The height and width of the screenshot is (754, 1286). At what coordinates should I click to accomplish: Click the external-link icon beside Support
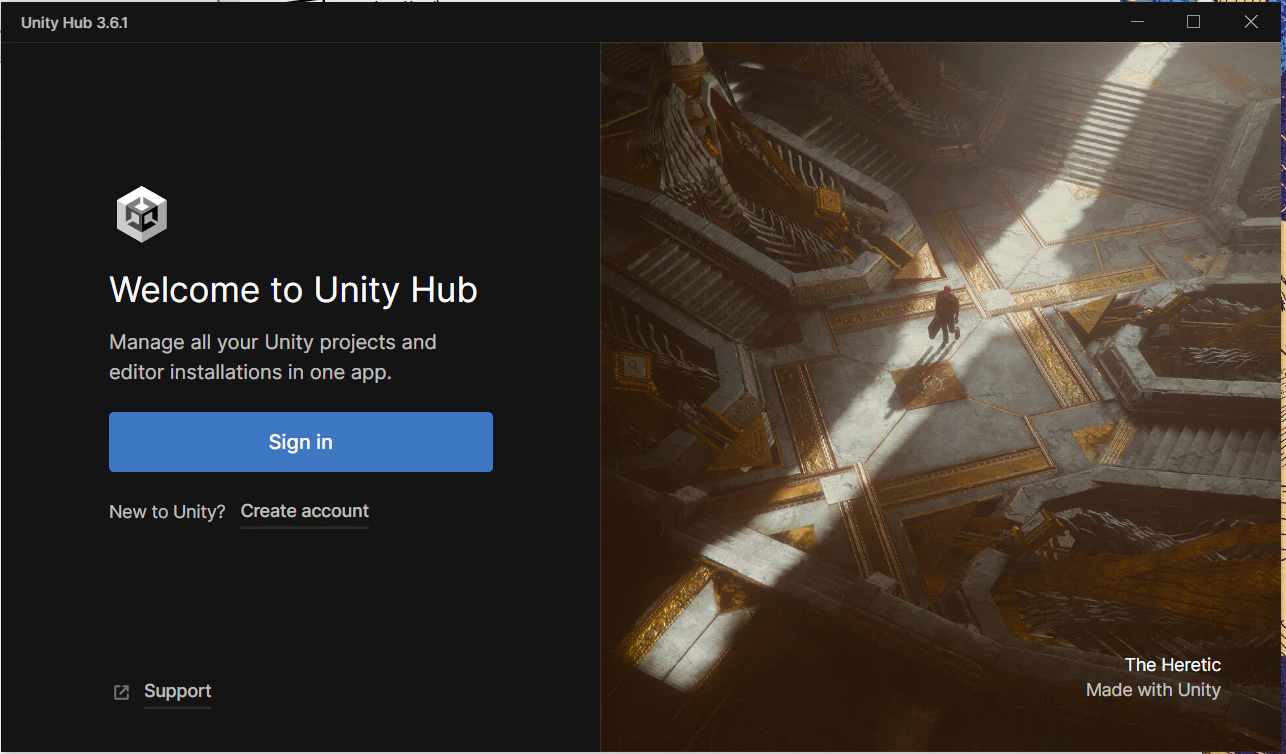[121, 692]
